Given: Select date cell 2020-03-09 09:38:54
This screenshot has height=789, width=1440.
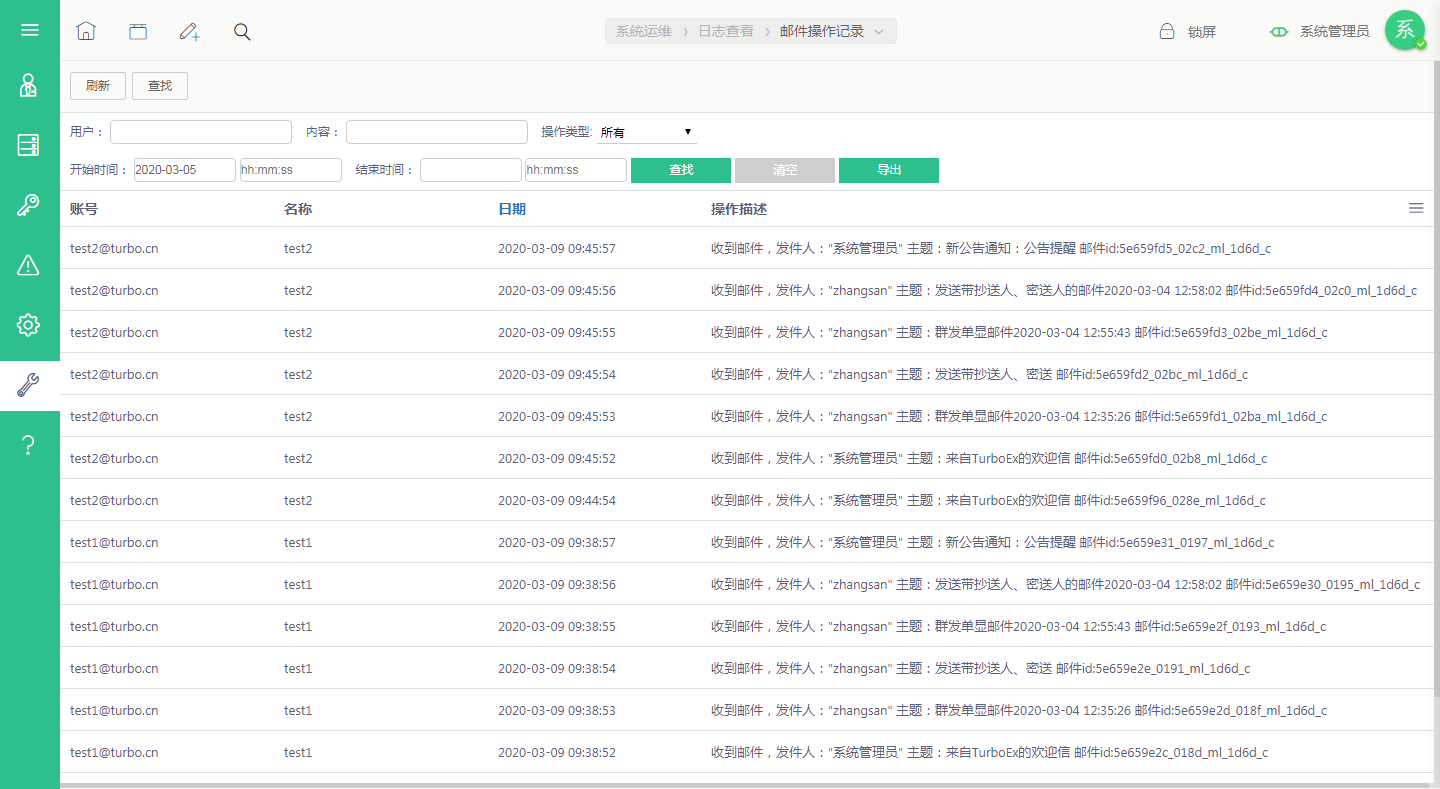Looking at the screenshot, I should tap(557, 669).
